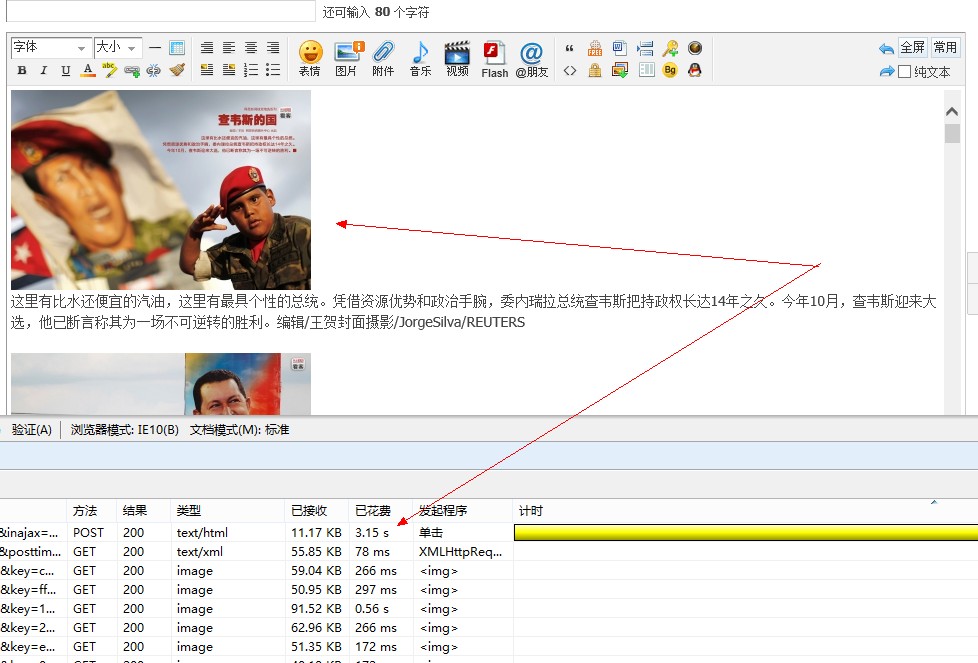
Task: Insert a horizontal rule line
Action: (x=155, y=47)
